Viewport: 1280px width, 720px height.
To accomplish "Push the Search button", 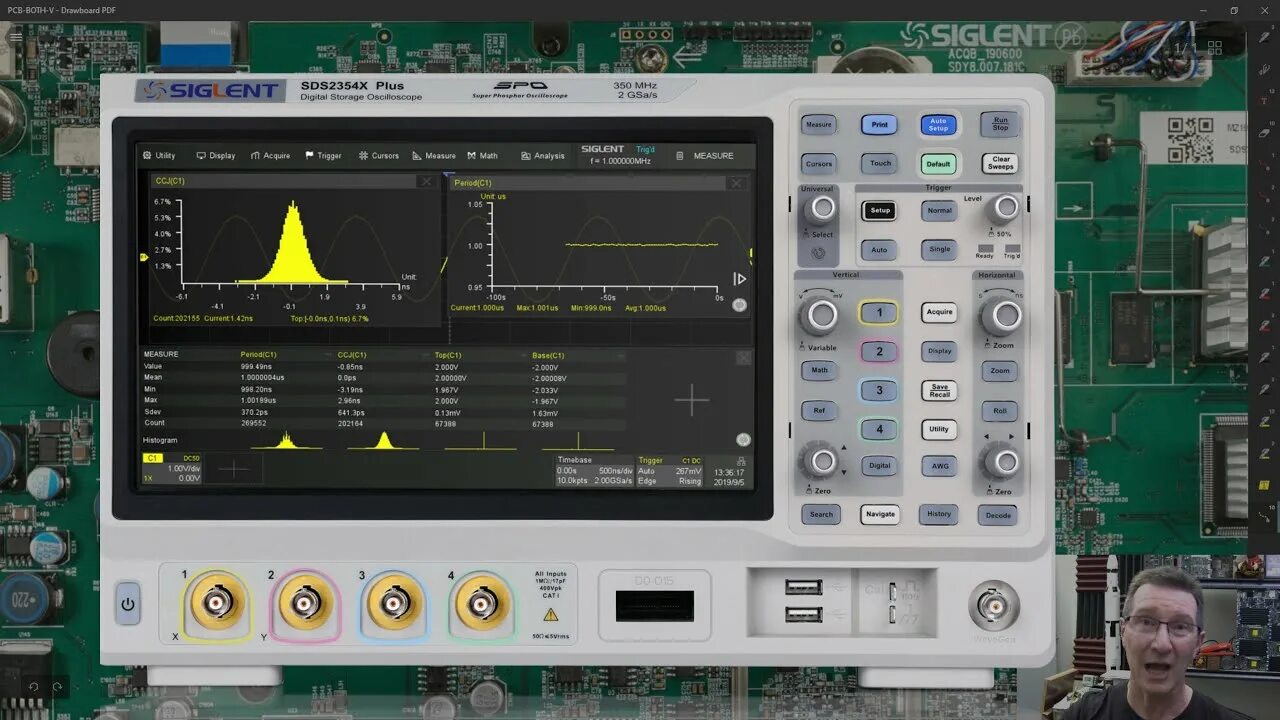I will (x=821, y=515).
